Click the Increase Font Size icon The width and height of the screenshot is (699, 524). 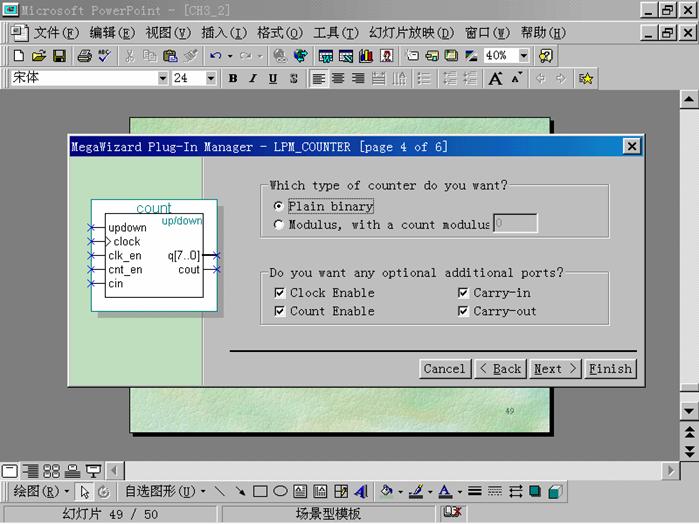pyautogui.click(x=495, y=78)
